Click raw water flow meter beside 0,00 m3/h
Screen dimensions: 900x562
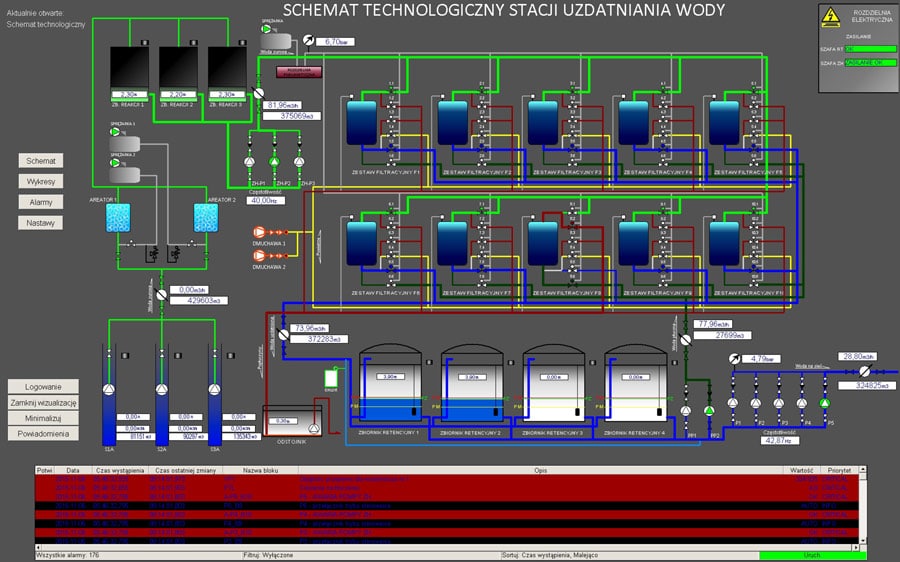click(162, 295)
